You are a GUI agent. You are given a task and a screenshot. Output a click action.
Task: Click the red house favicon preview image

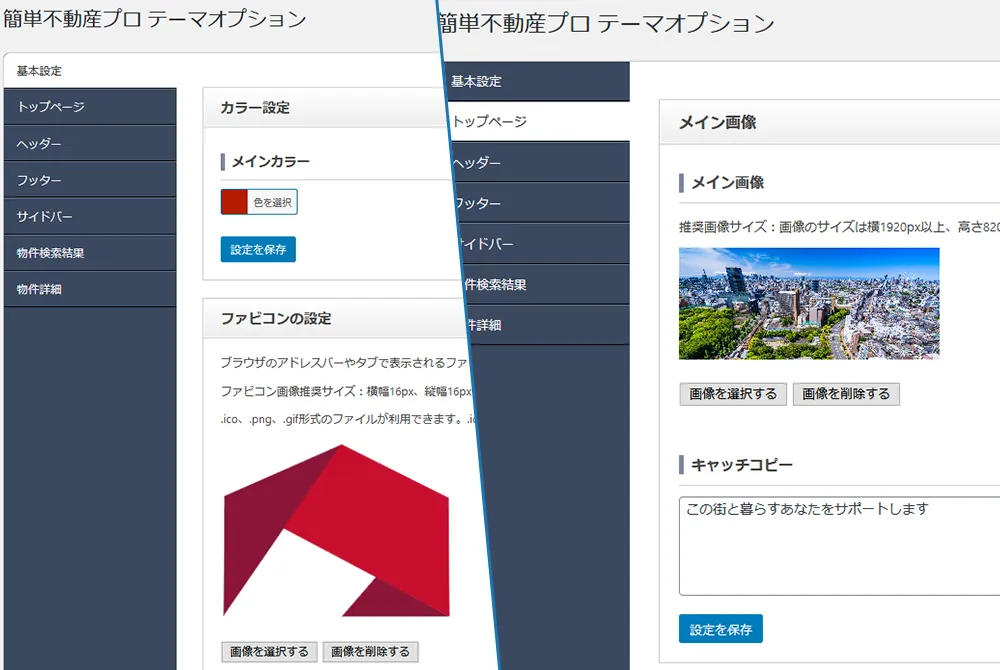point(336,530)
